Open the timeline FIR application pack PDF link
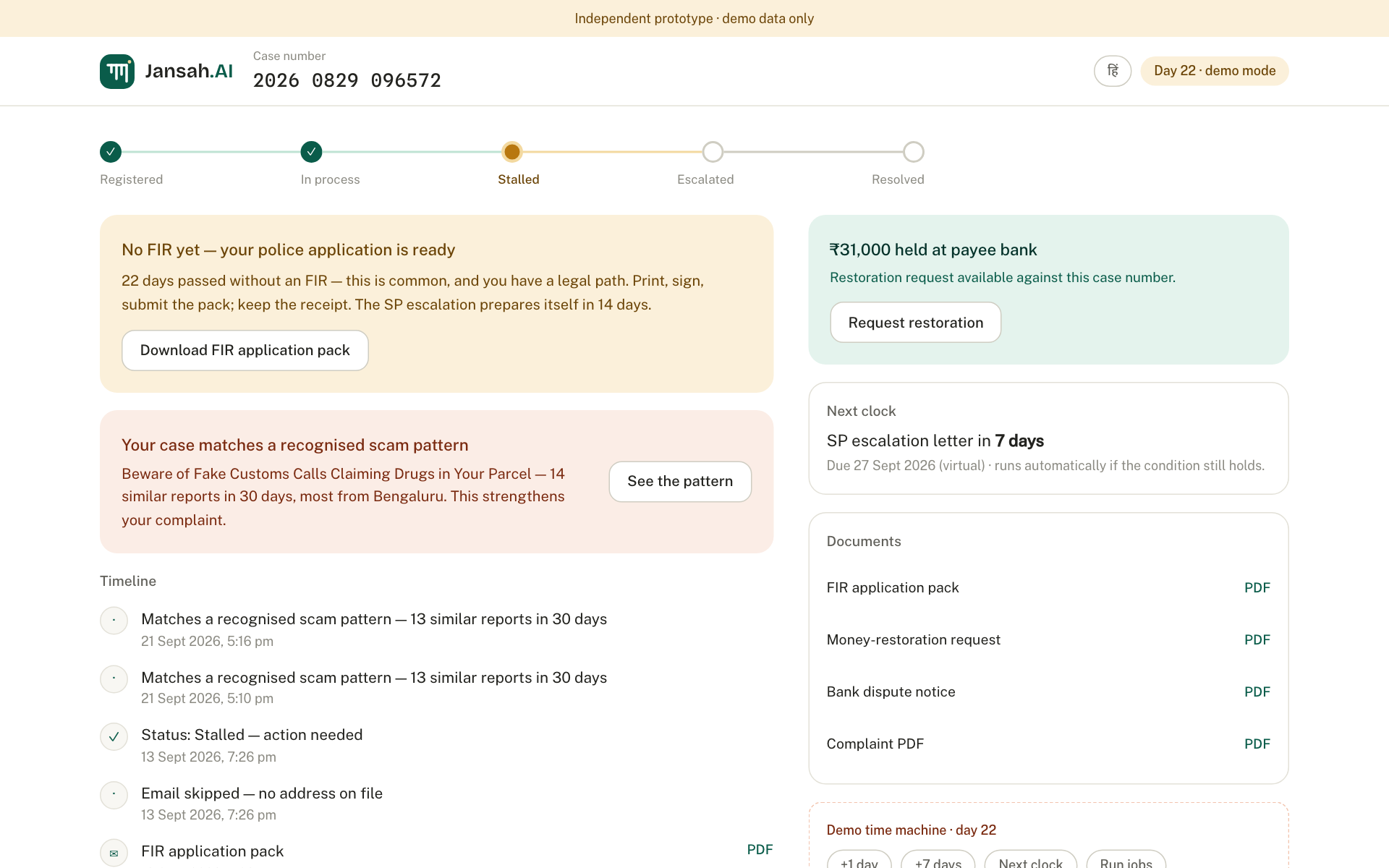The height and width of the screenshot is (868, 1389). pos(760,850)
